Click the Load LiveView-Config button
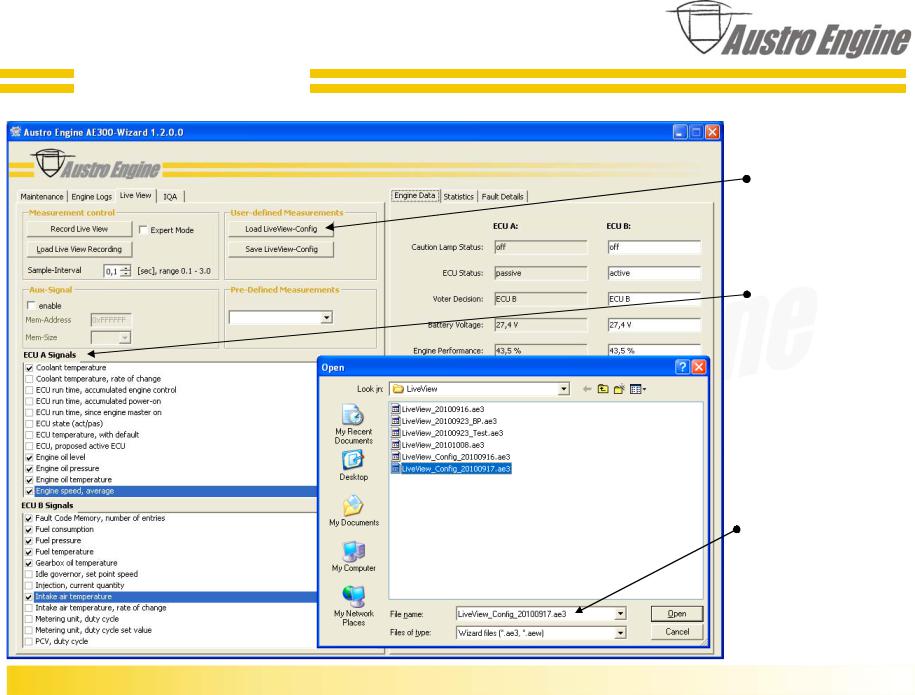The width and height of the screenshot is (915, 695). coord(281,229)
